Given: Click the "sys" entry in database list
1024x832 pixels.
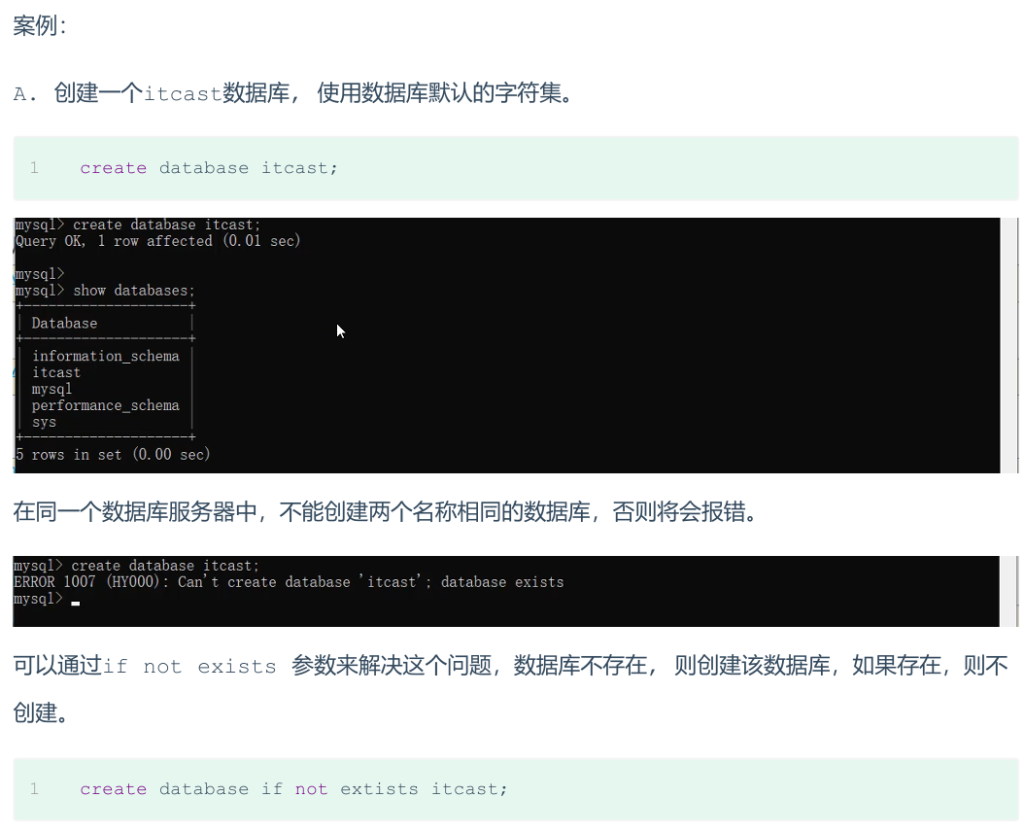Looking at the screenshot, I should 44,422.
